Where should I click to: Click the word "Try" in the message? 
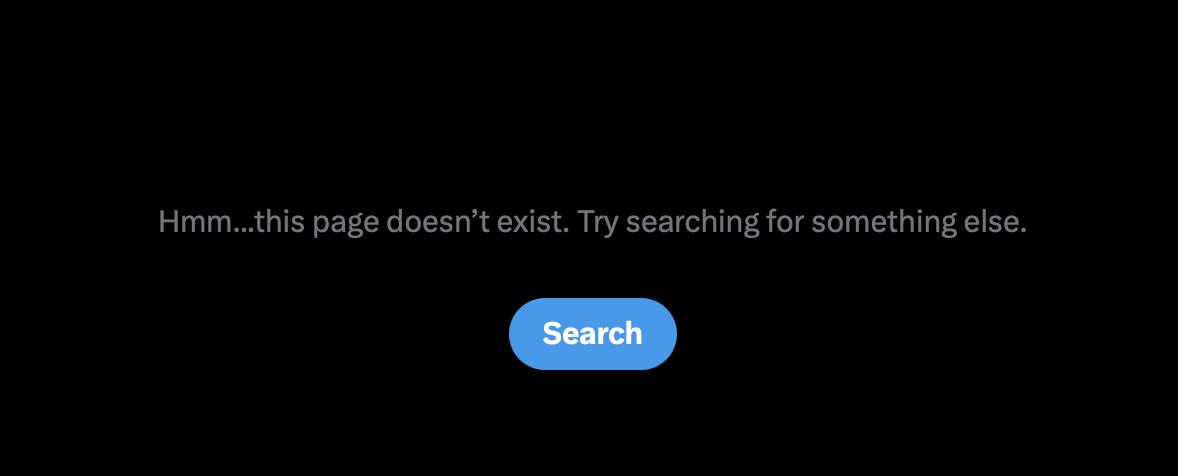598,223
